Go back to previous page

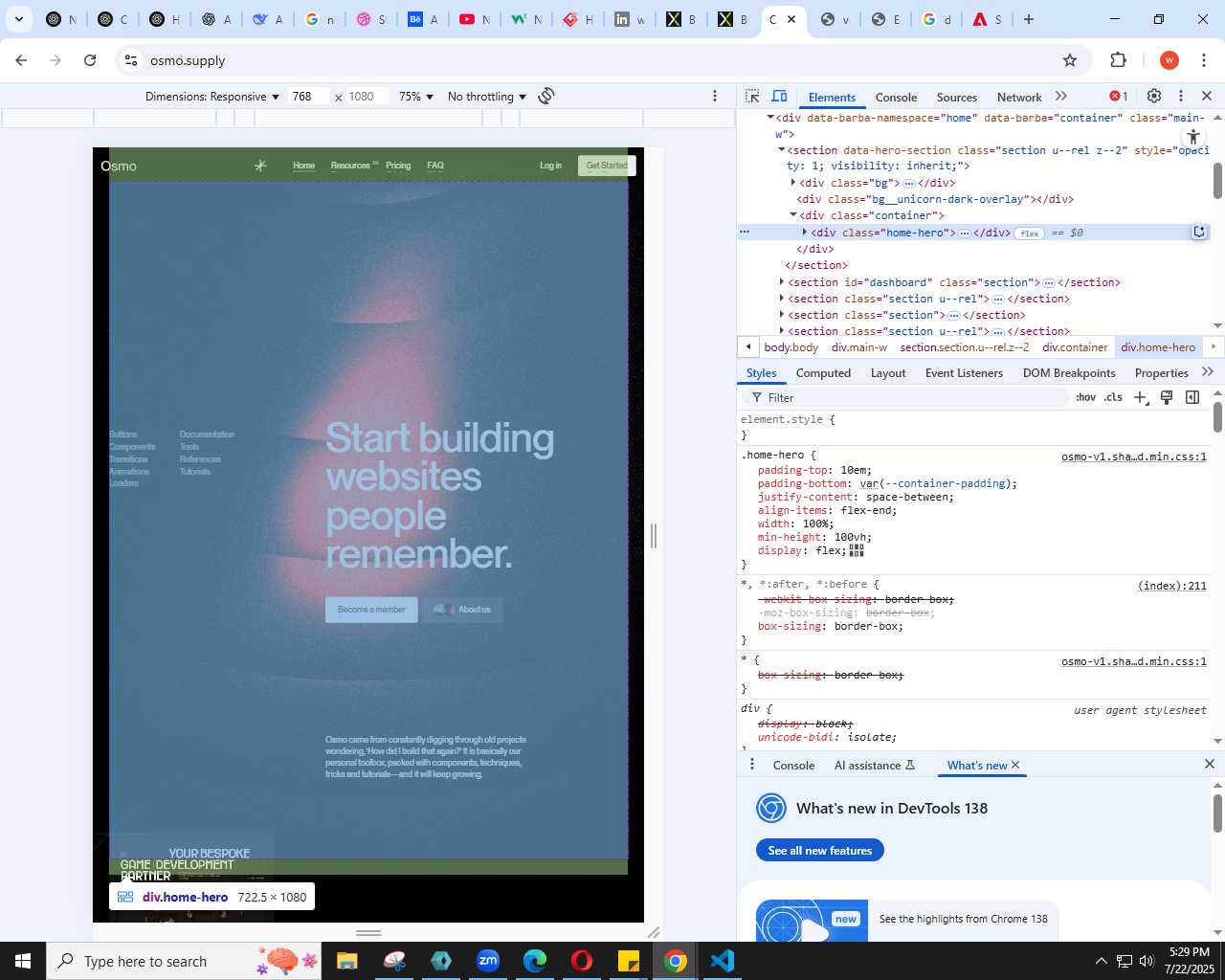coord(21,60)
